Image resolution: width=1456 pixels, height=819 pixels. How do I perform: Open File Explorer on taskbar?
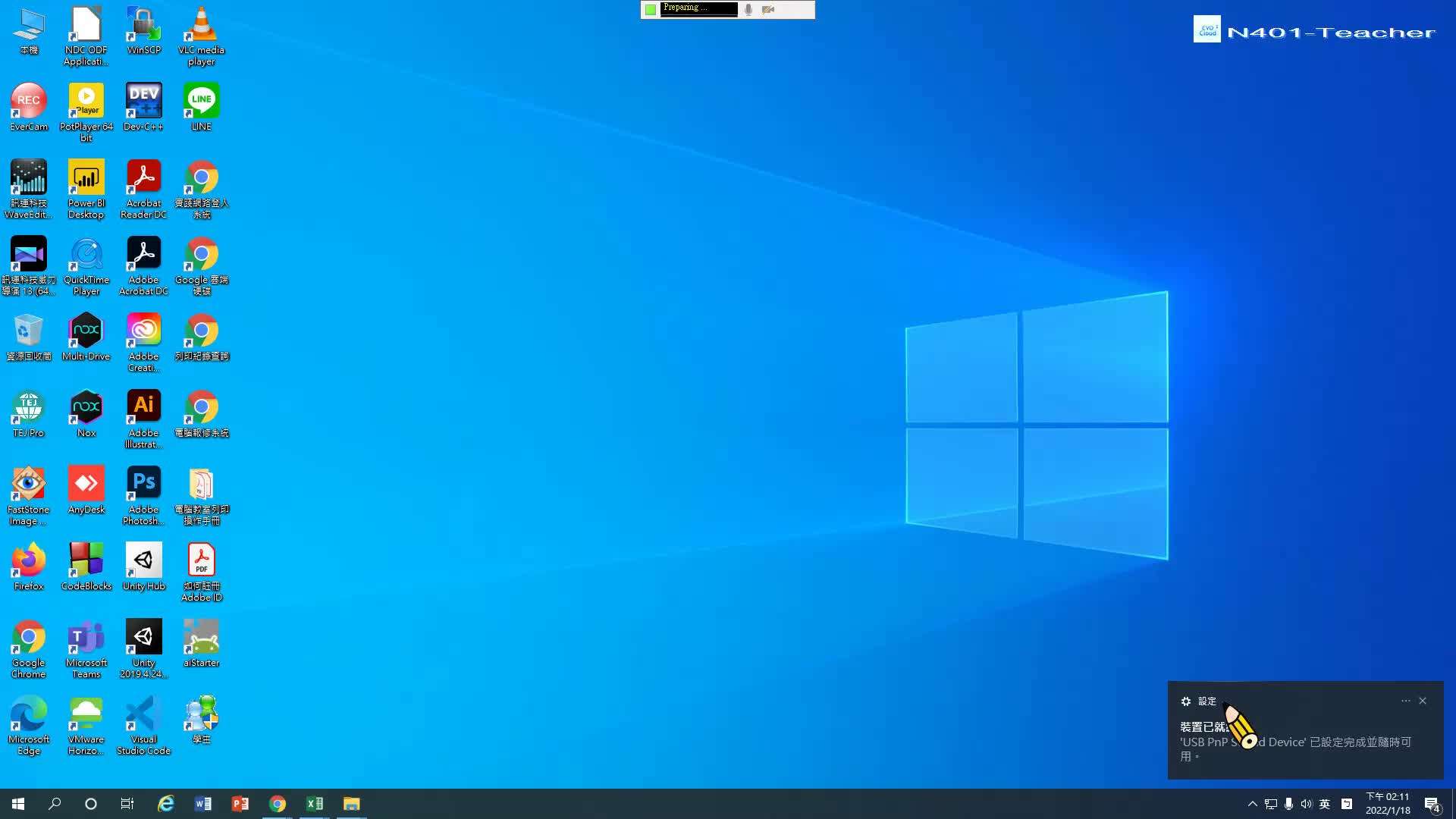(x=351, y=804)
